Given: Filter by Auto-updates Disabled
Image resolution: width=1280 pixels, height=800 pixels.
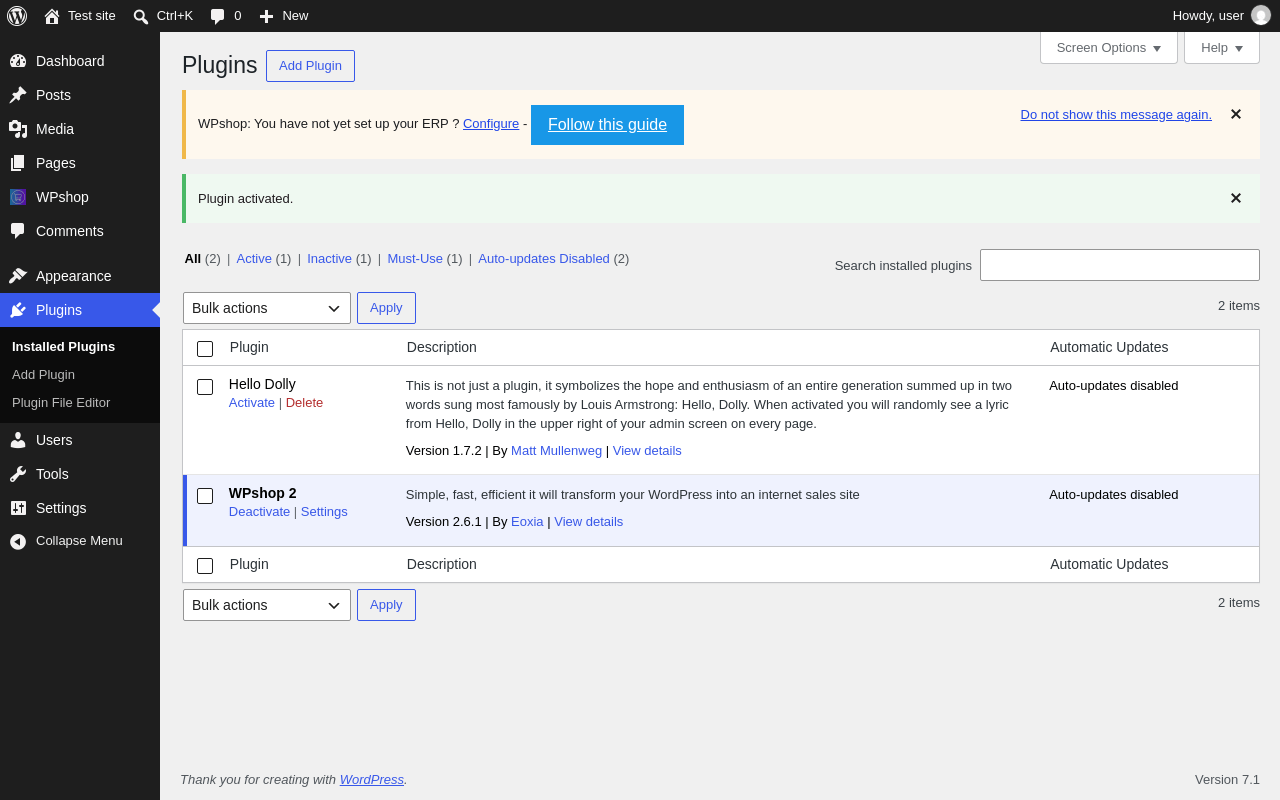Looking at the screenshot, I should [x=544, y=259].
